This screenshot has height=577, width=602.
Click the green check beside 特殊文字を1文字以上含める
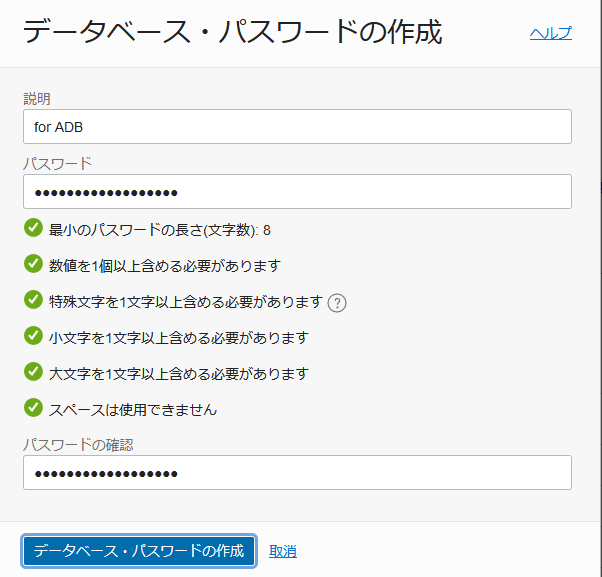point(33,299)
